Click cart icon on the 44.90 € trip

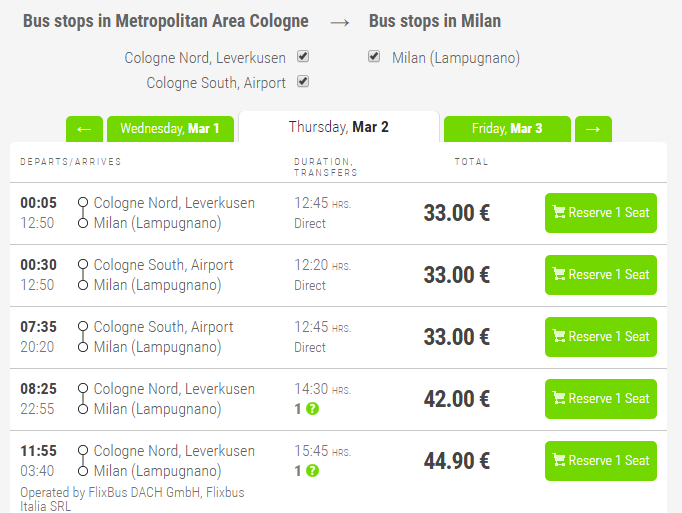tap(559, 460)
